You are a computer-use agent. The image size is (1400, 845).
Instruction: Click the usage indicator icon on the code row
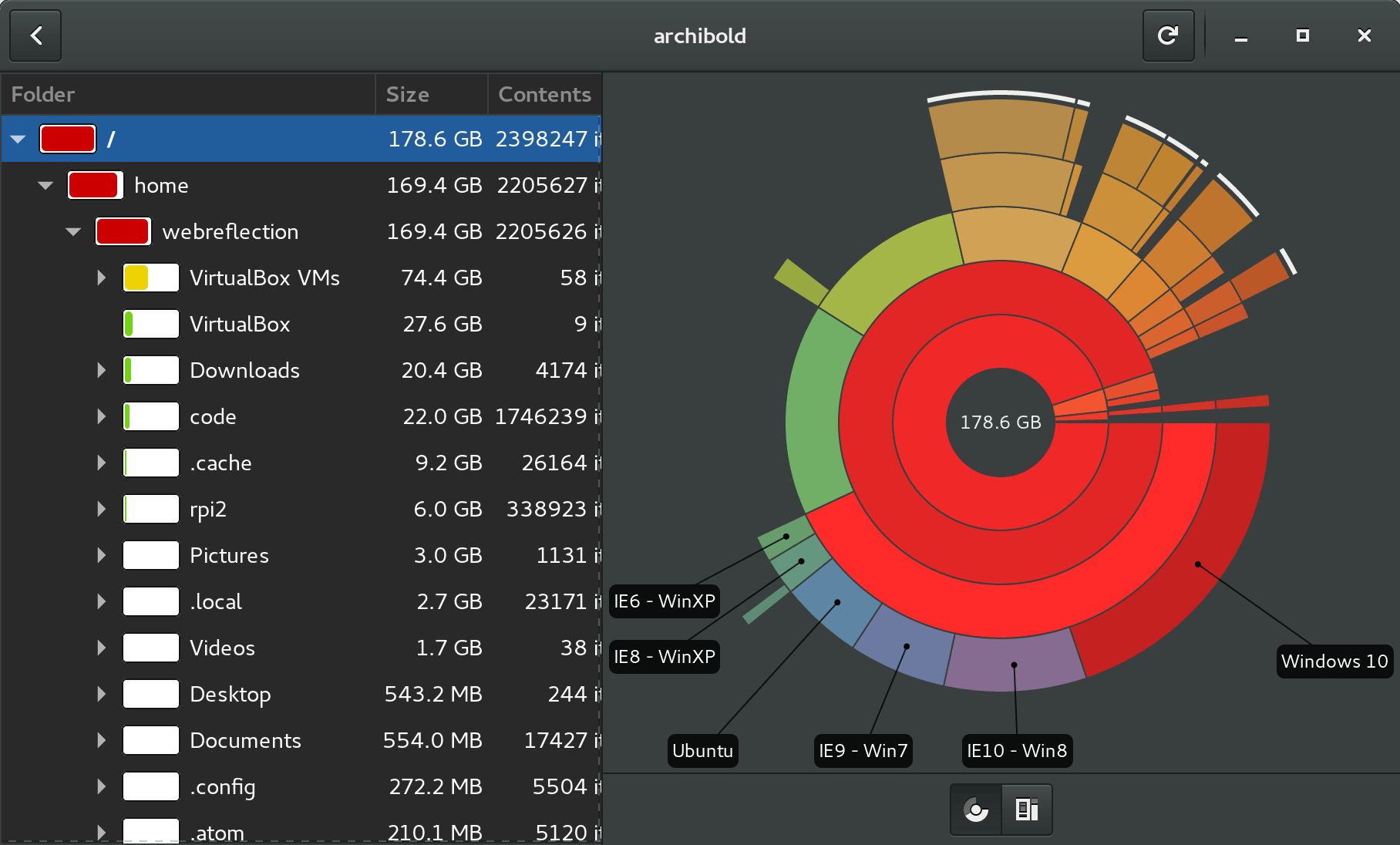[x=150, y=416]
